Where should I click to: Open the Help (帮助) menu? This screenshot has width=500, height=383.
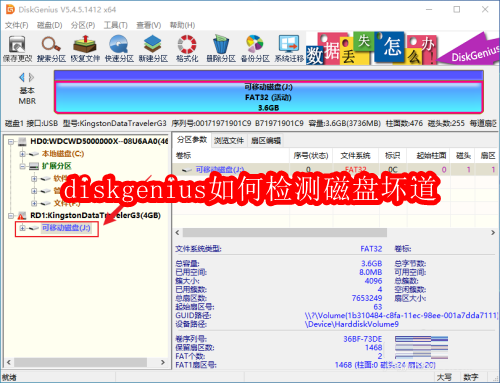(x=182, y=25)
